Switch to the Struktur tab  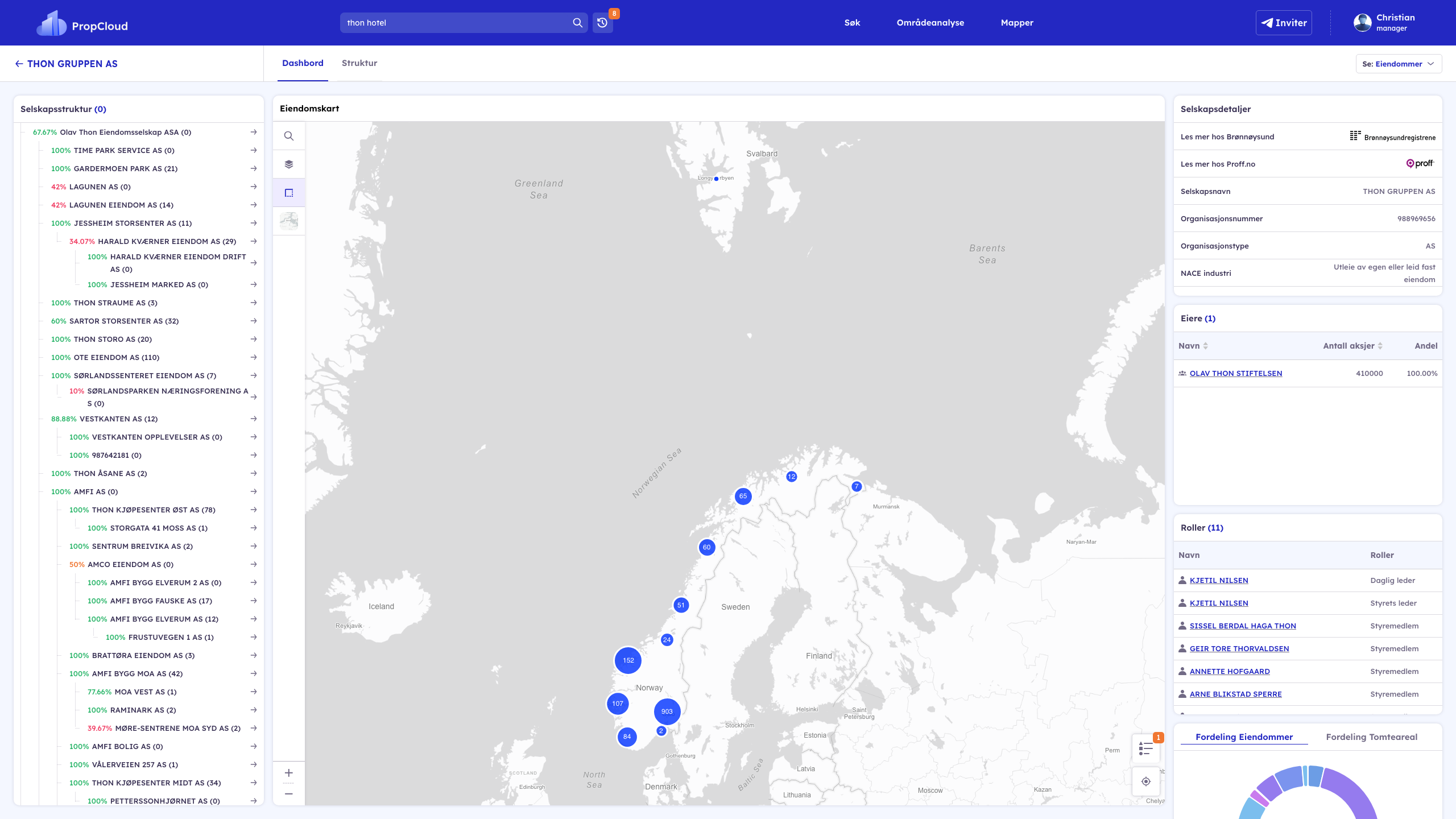(359, 63)
